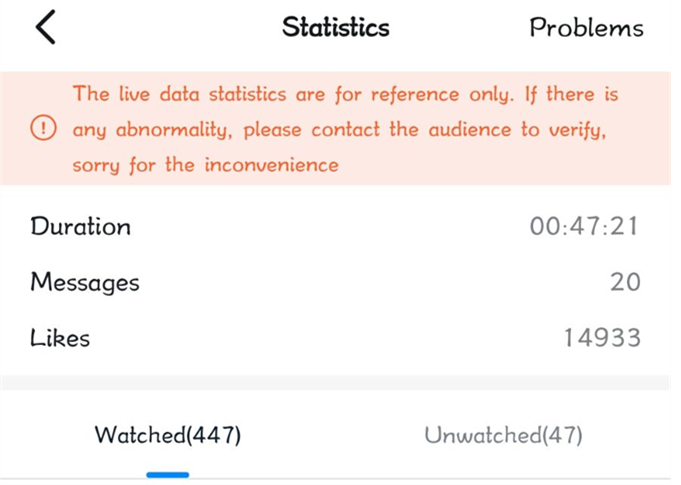Click empty header space left of Statistics
681x485 pixels.
click(160, 27)
